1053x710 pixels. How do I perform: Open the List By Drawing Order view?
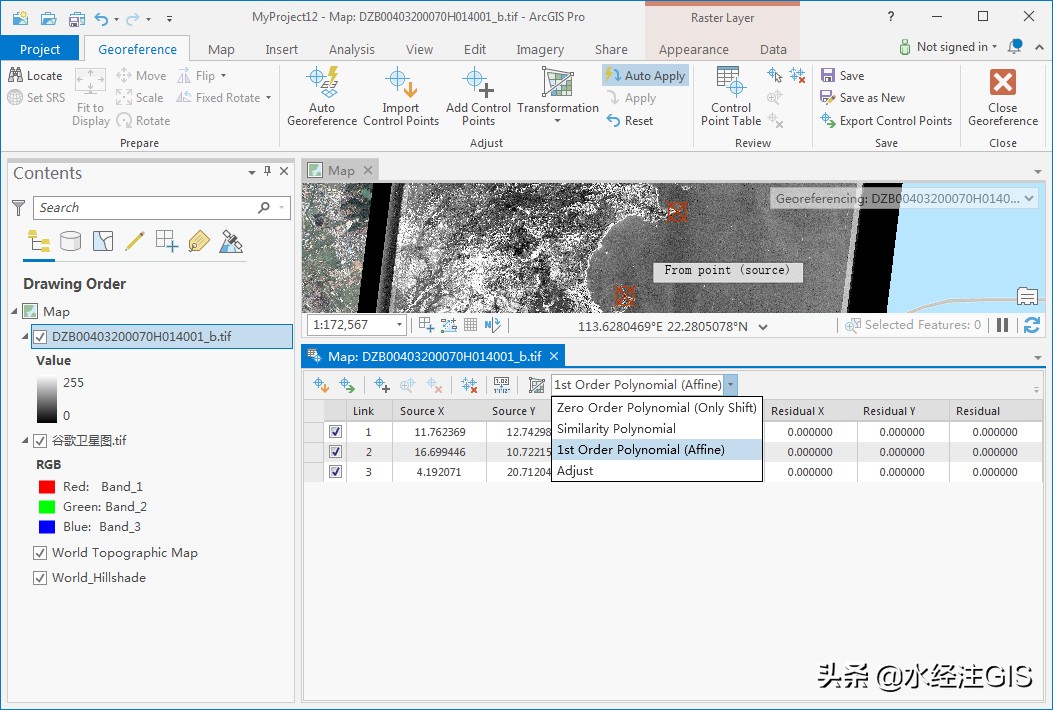tap(38, 242)
